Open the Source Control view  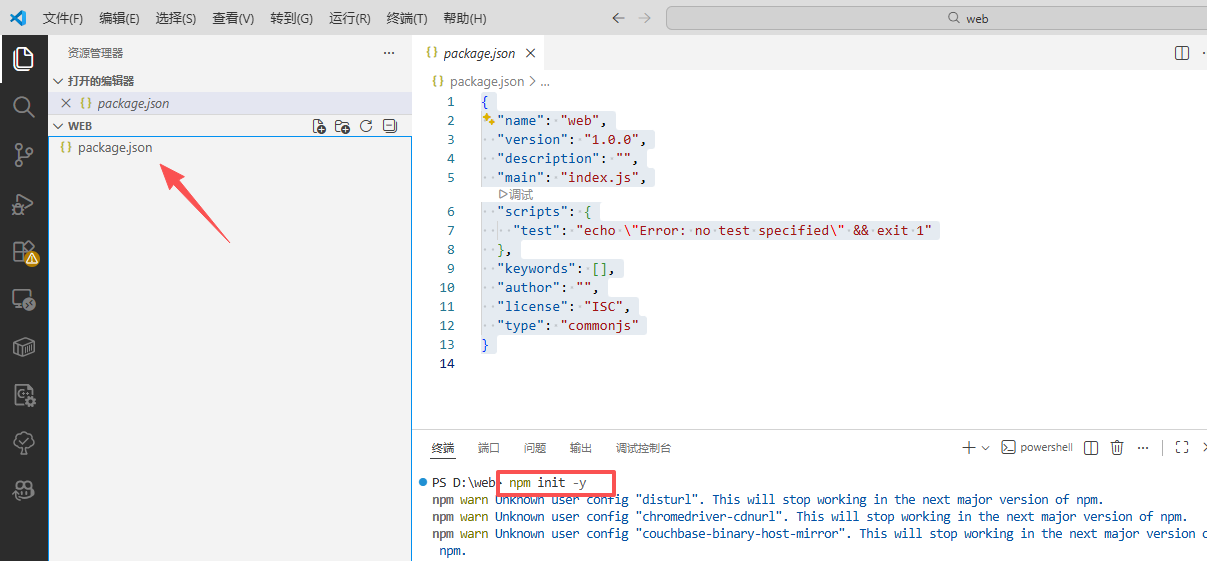click(x=23, y=155)
